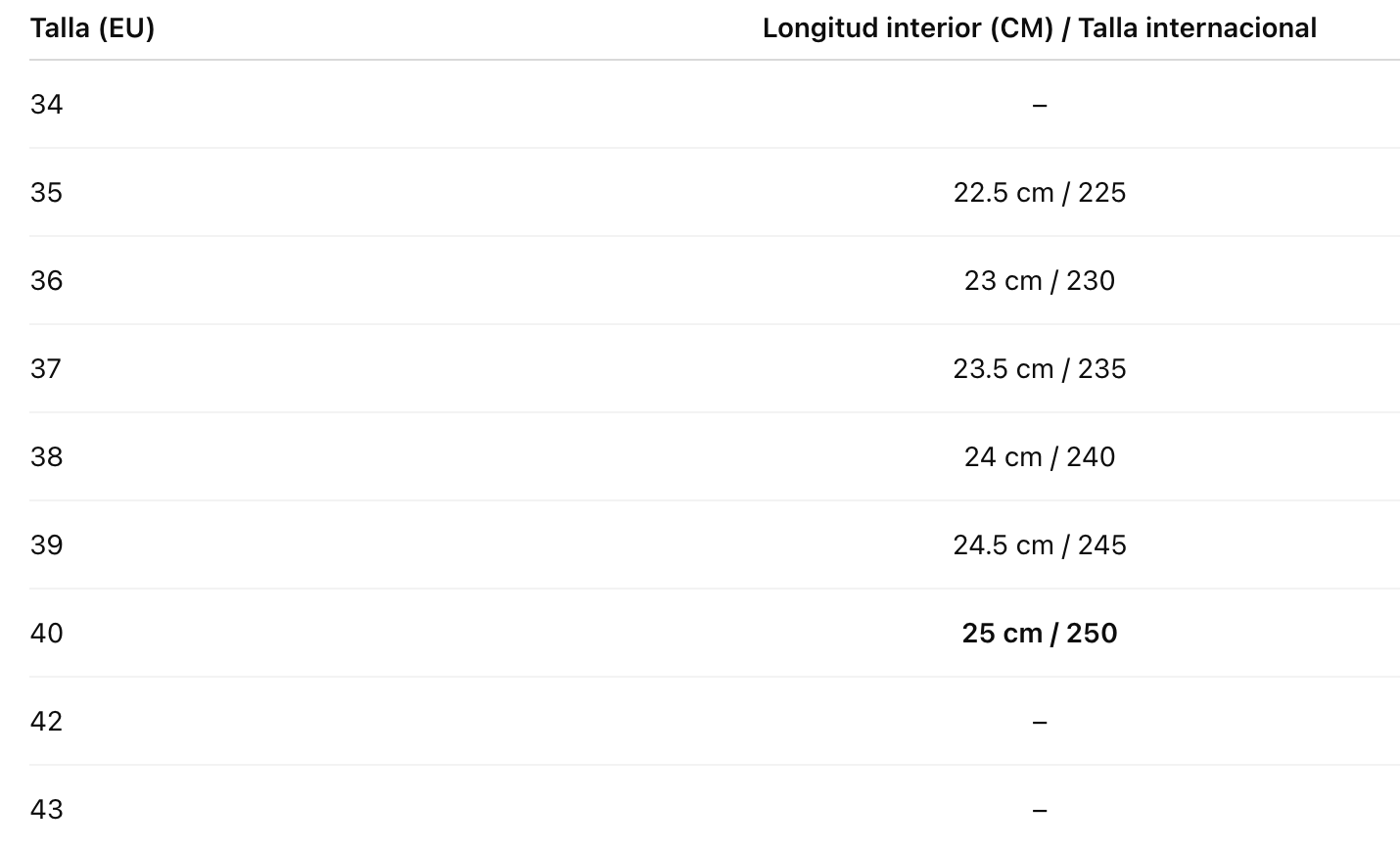Image resolution: width=1400 pixels, height=852 pixels.
Task: Click EU size 38 label
Action: click(46, 457)
